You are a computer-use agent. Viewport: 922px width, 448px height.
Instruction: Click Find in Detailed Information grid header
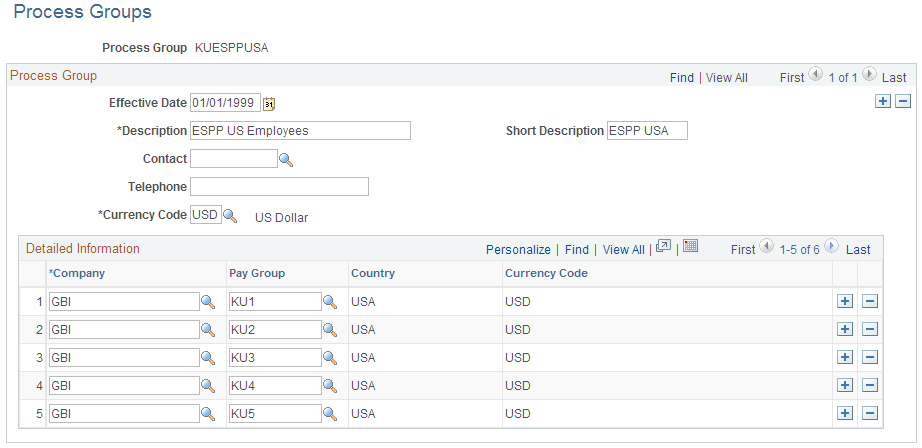click(576, 249)
